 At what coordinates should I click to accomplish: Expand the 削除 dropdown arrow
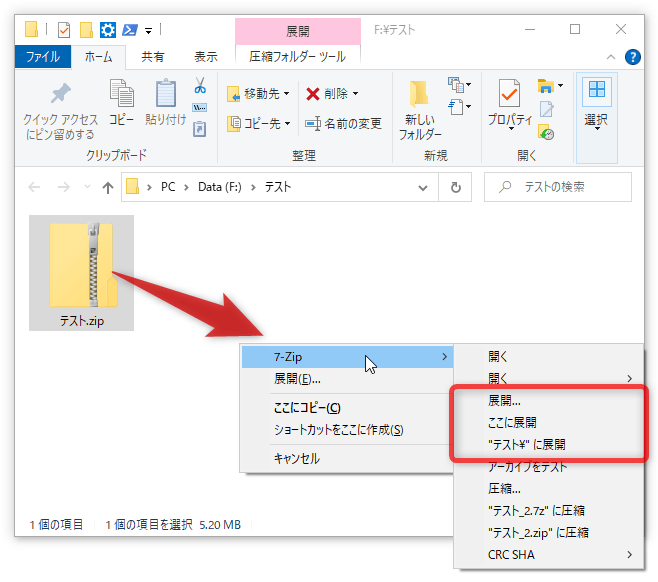click(355, 94)
